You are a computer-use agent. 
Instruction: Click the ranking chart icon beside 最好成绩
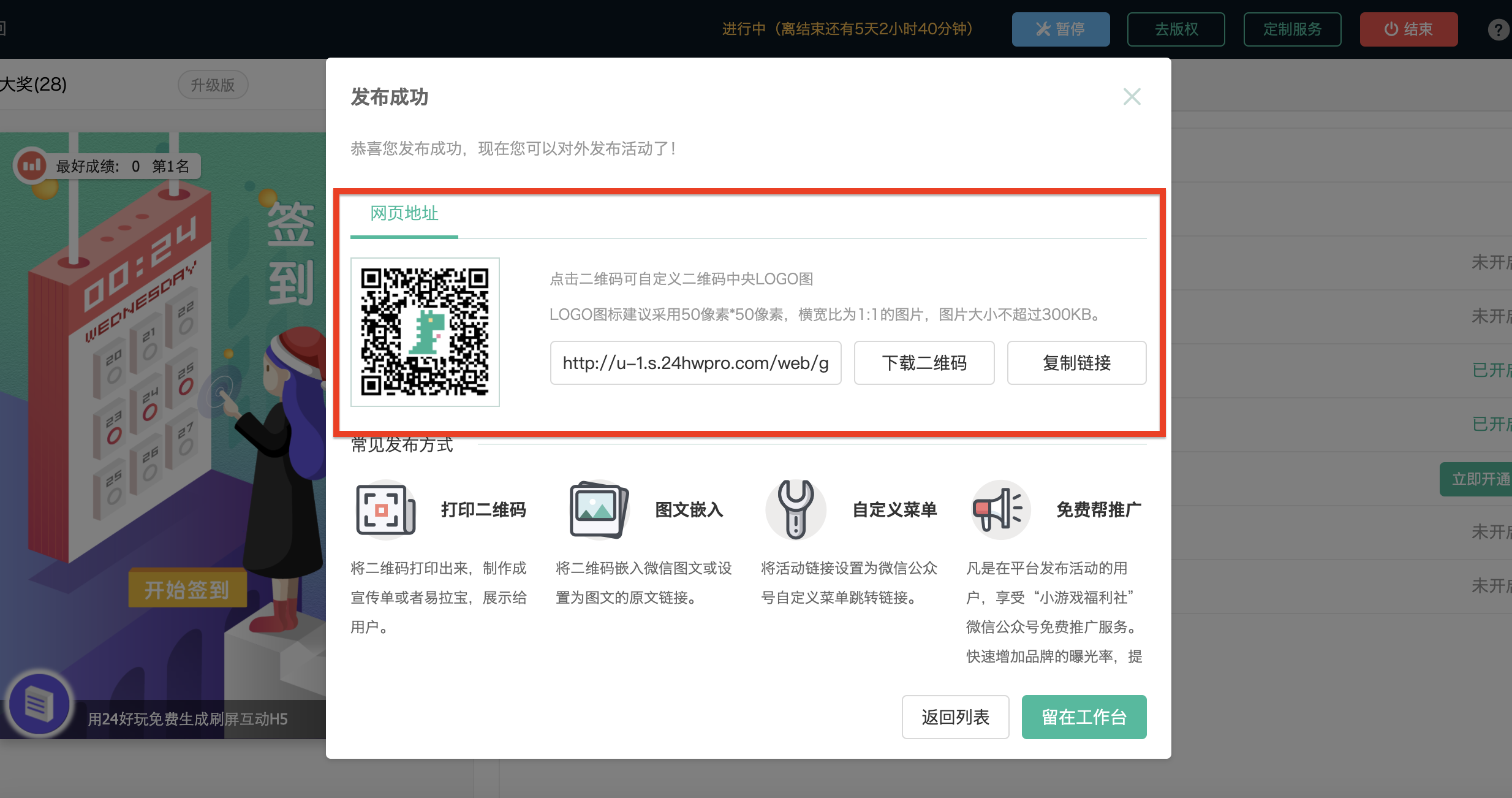(31, 165)
